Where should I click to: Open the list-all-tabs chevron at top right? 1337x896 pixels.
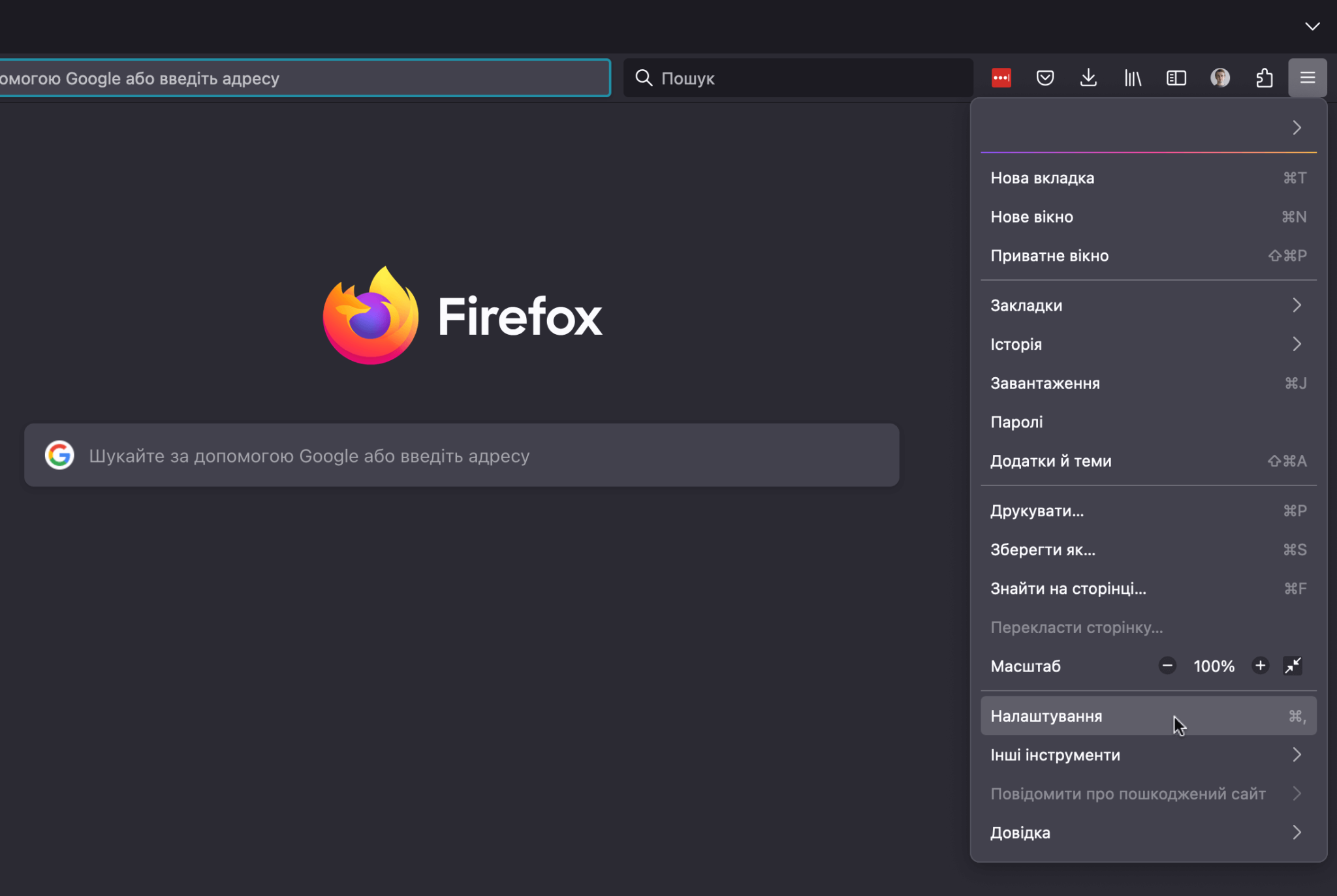1312,26
